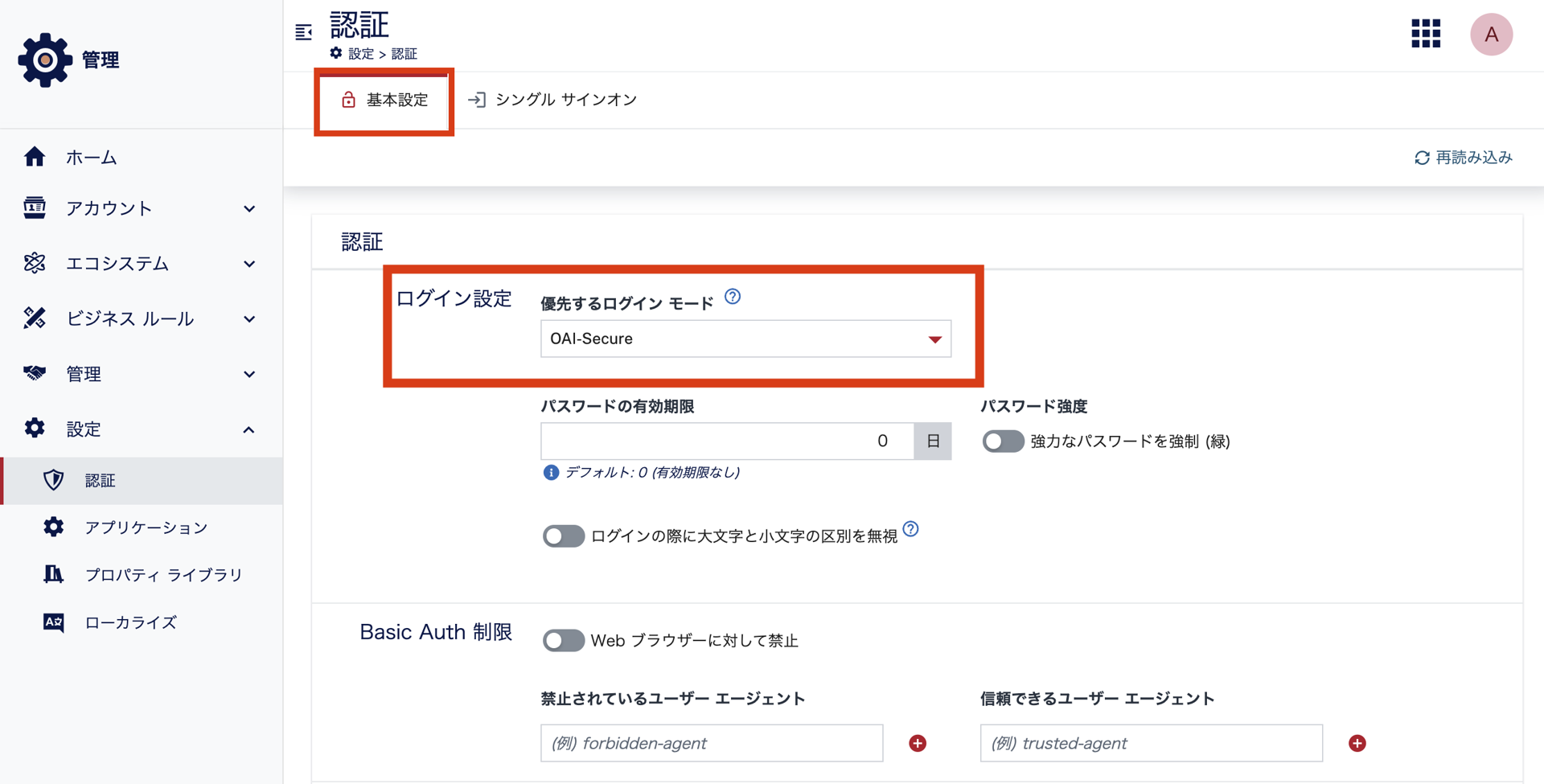Open the OAI-Secure login mode dropdown
1544x784 pixels.
click(745, 339)
